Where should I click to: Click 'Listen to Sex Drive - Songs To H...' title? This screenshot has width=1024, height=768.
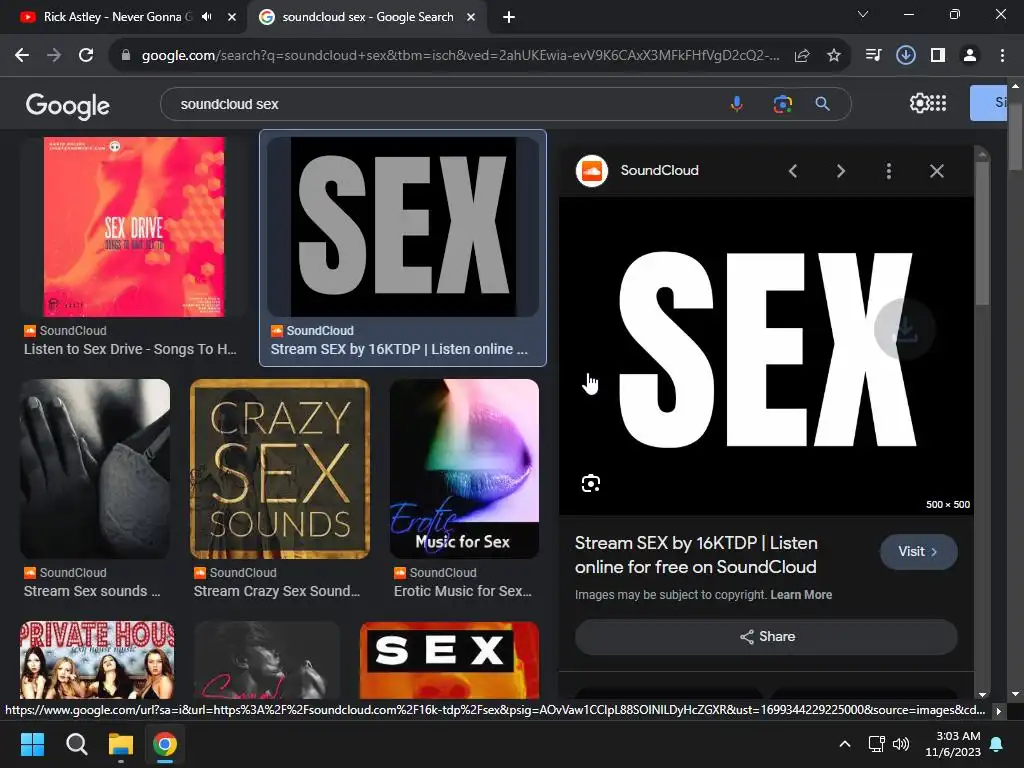point(130,349)
